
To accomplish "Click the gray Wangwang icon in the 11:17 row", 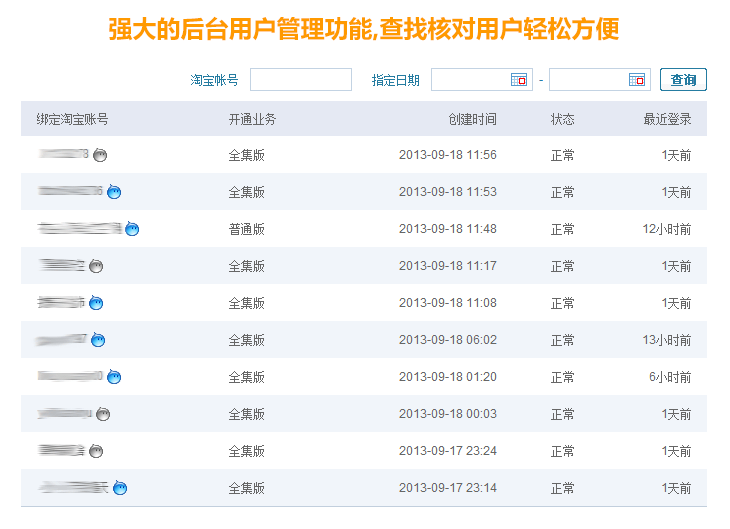I will click(96, 266).
